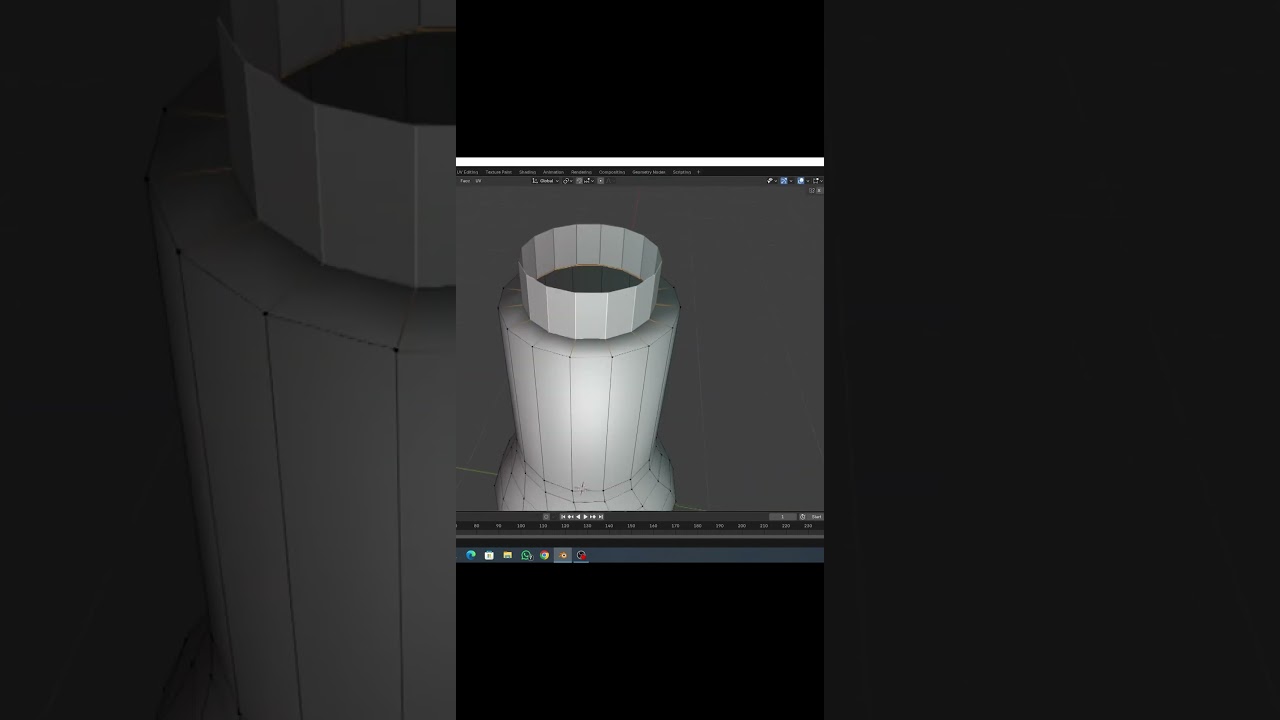
Task: Add a new workspace with the plus button
Action: pyautogui.click(x=698, y=172)
